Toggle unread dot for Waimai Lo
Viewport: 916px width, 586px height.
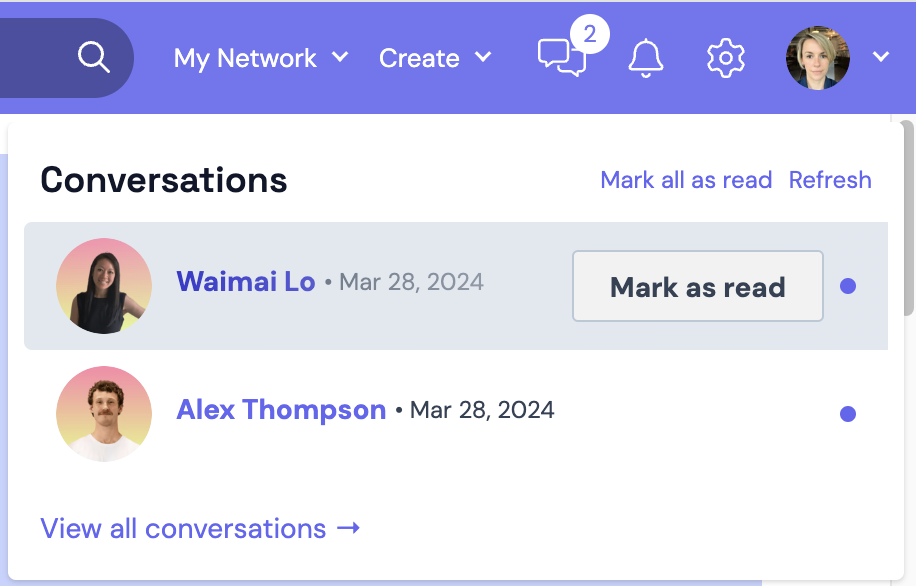pos(848,286)
